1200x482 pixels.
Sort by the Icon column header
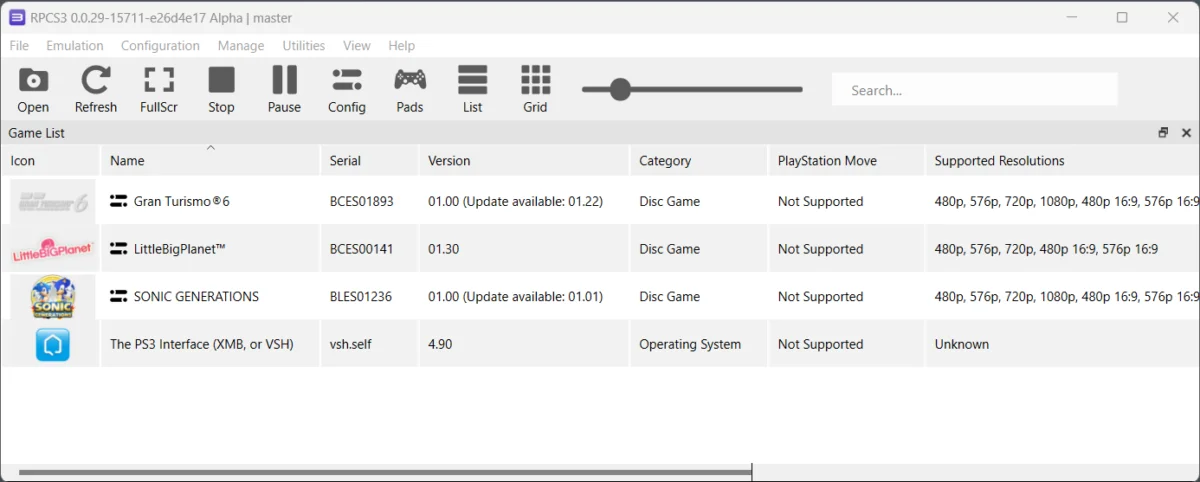click(50, 160)
